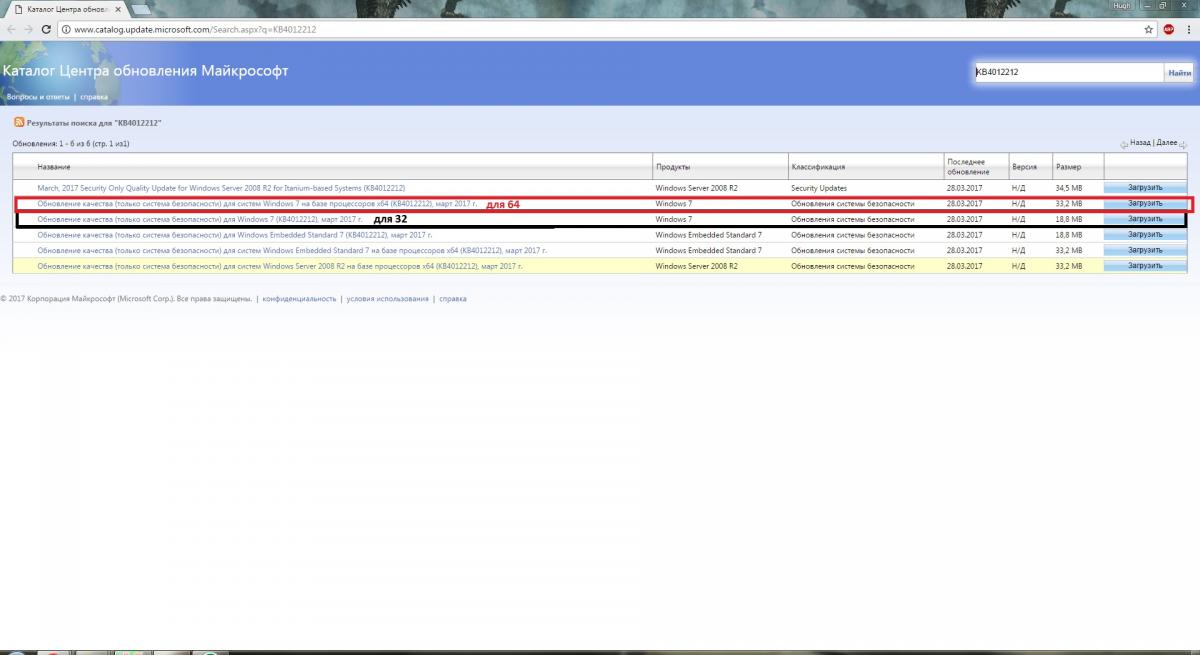Click the KB4012212 search field

[x=1069, y=72]
